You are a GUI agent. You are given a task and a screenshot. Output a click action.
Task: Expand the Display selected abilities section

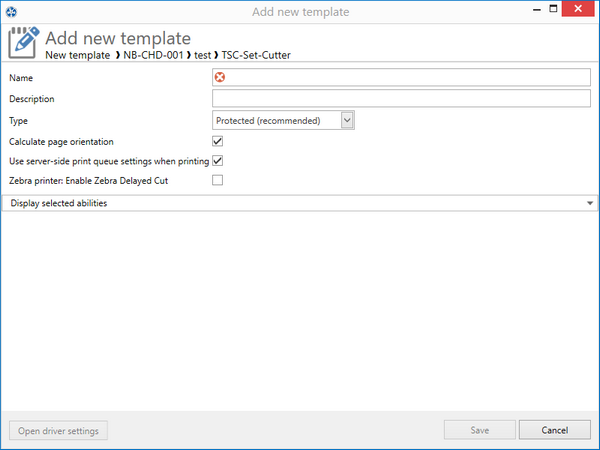pos(300,203)
